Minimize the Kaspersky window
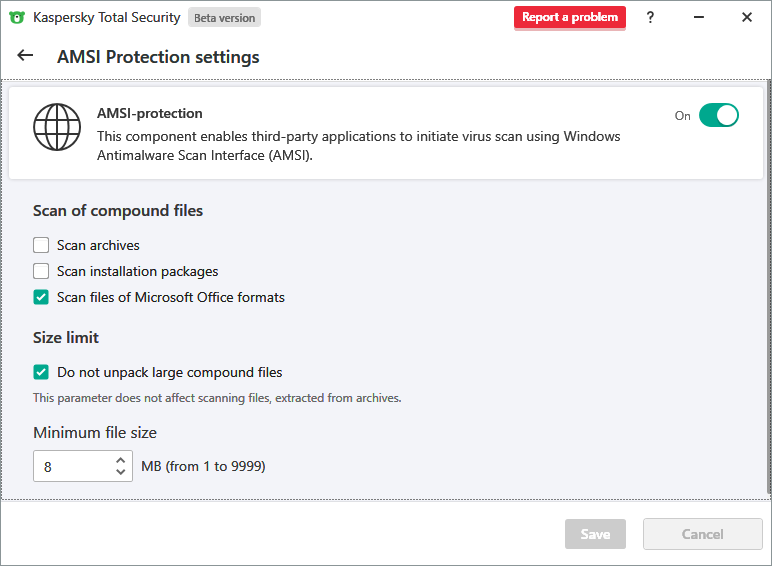The width and height of the screenshot is (772, 566). tap(699, 17)
